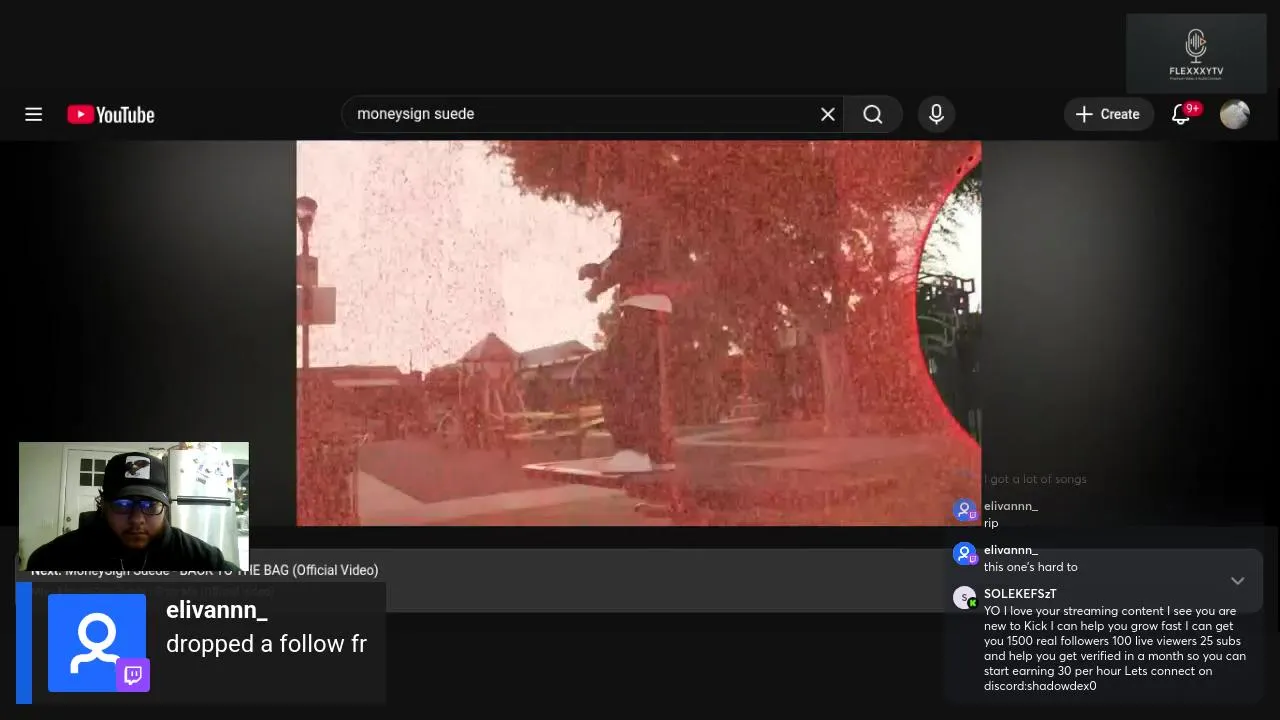Click the 'I got a lot of songs' message

(1035, 479)
